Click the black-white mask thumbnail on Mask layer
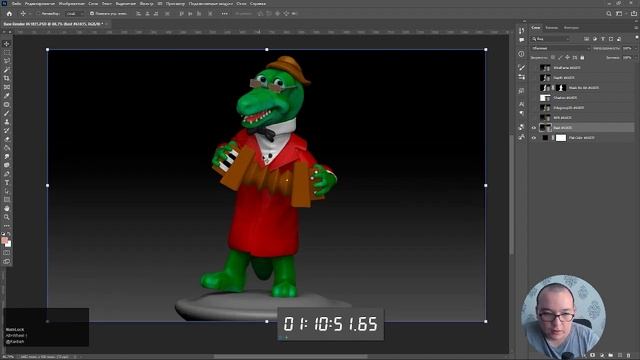The image size is (640, 360). tap(561, 88)
